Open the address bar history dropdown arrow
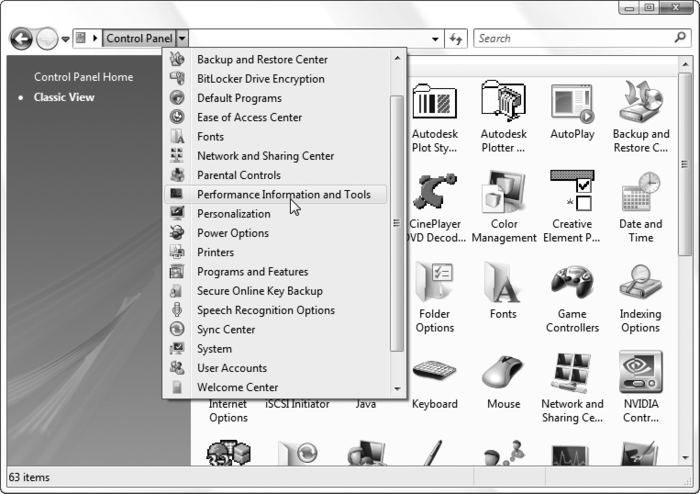Image resolution: width=700 pixels, height=494 pixels. coord(435,39)
